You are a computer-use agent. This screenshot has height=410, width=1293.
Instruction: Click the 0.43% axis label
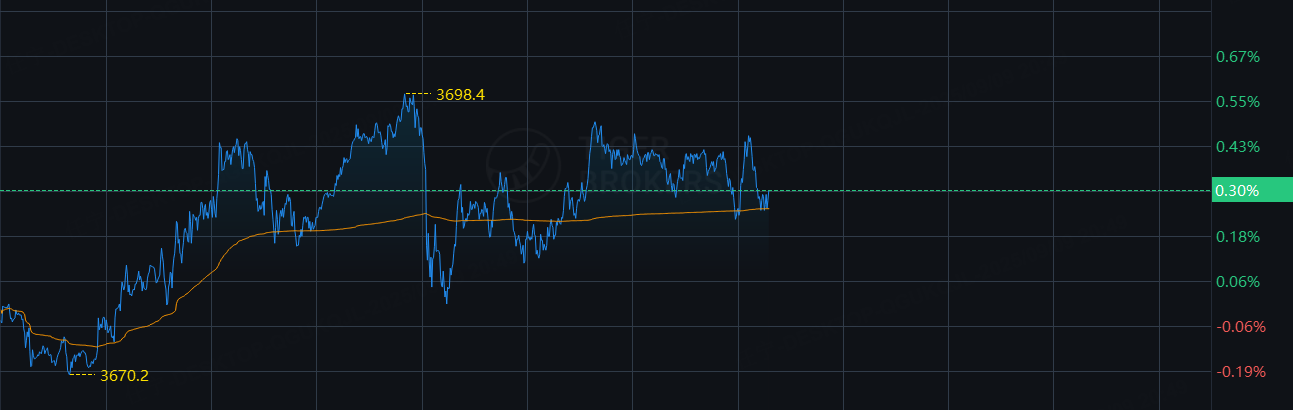click(x=1237, y=147)
